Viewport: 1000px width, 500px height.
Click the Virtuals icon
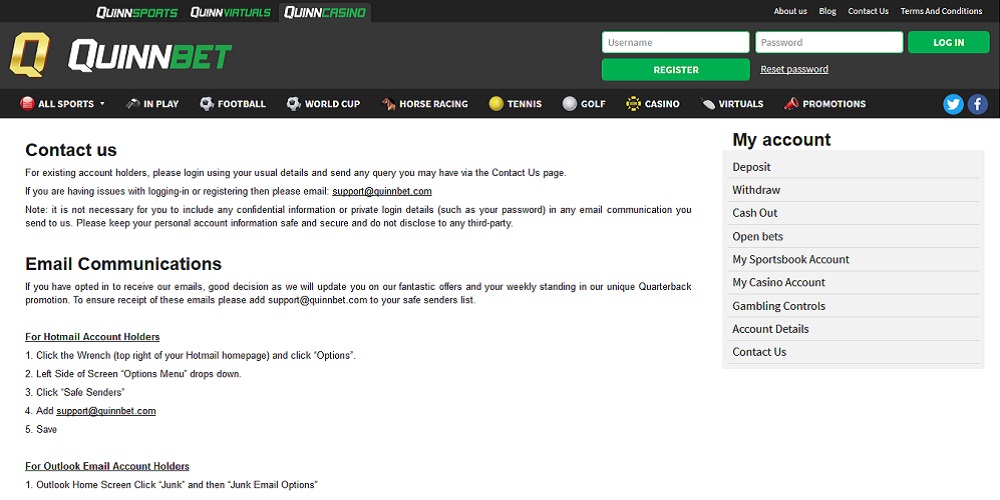[708, 103]
